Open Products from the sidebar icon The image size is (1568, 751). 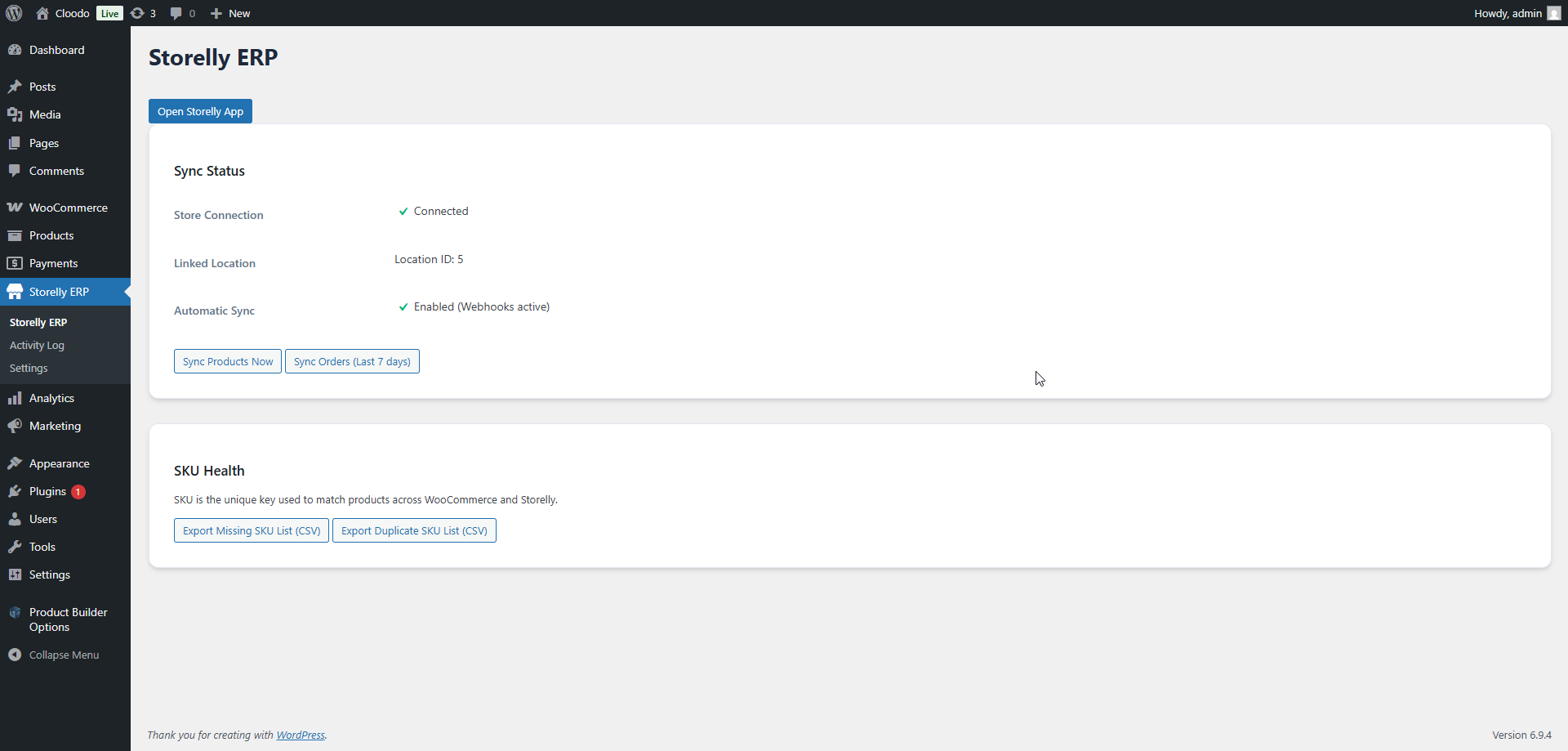point(15,235)
